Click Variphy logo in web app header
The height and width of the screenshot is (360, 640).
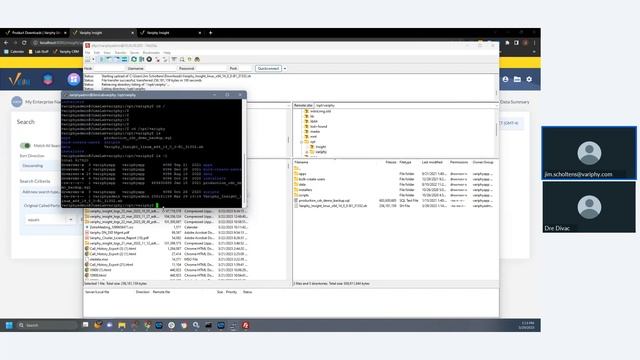tap(19, 79)
